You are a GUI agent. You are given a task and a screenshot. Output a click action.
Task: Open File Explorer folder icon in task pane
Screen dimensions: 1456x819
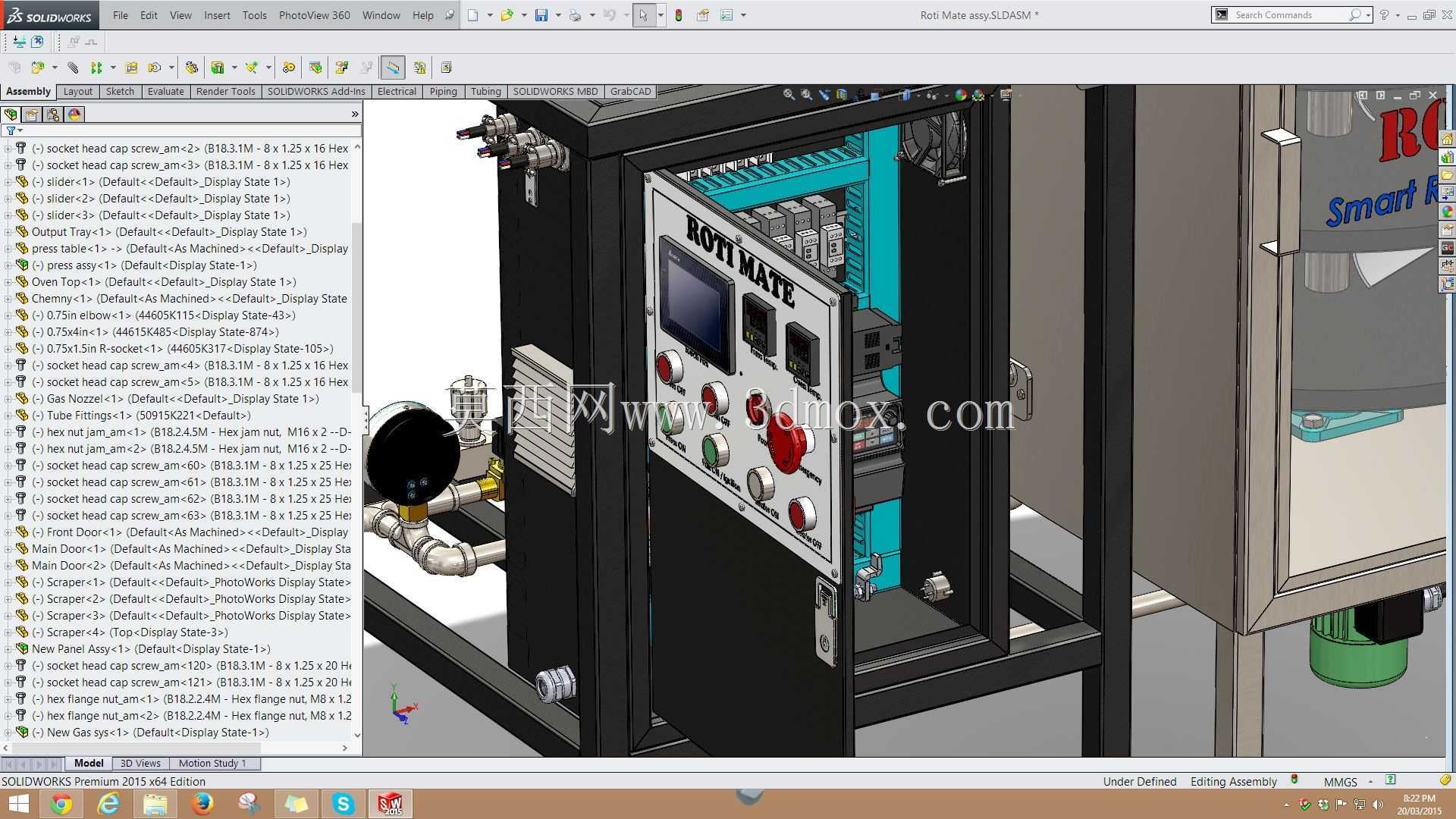pyautogui.click(x=1447, y=176)
